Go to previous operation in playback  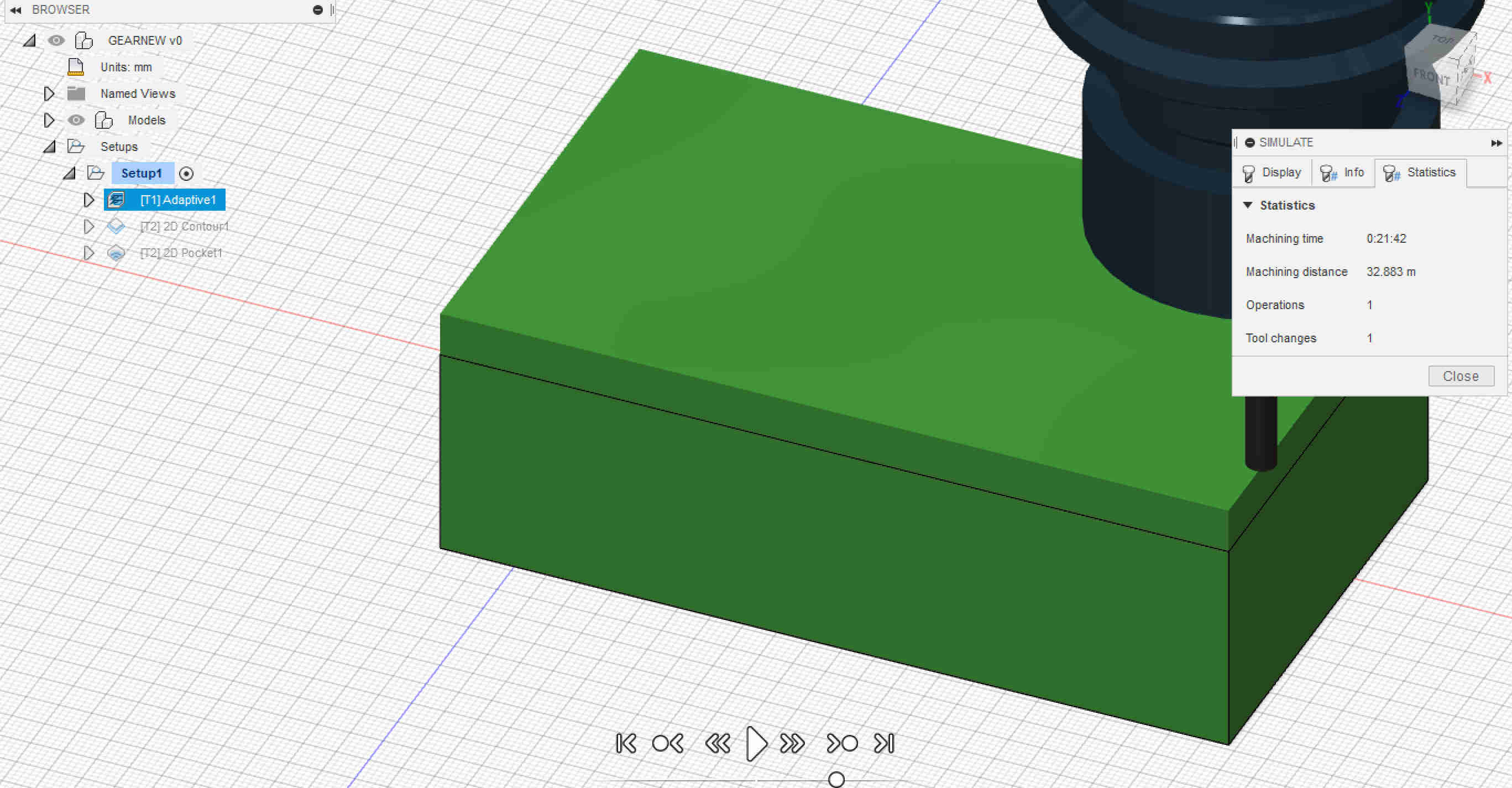tap(668, 743)
